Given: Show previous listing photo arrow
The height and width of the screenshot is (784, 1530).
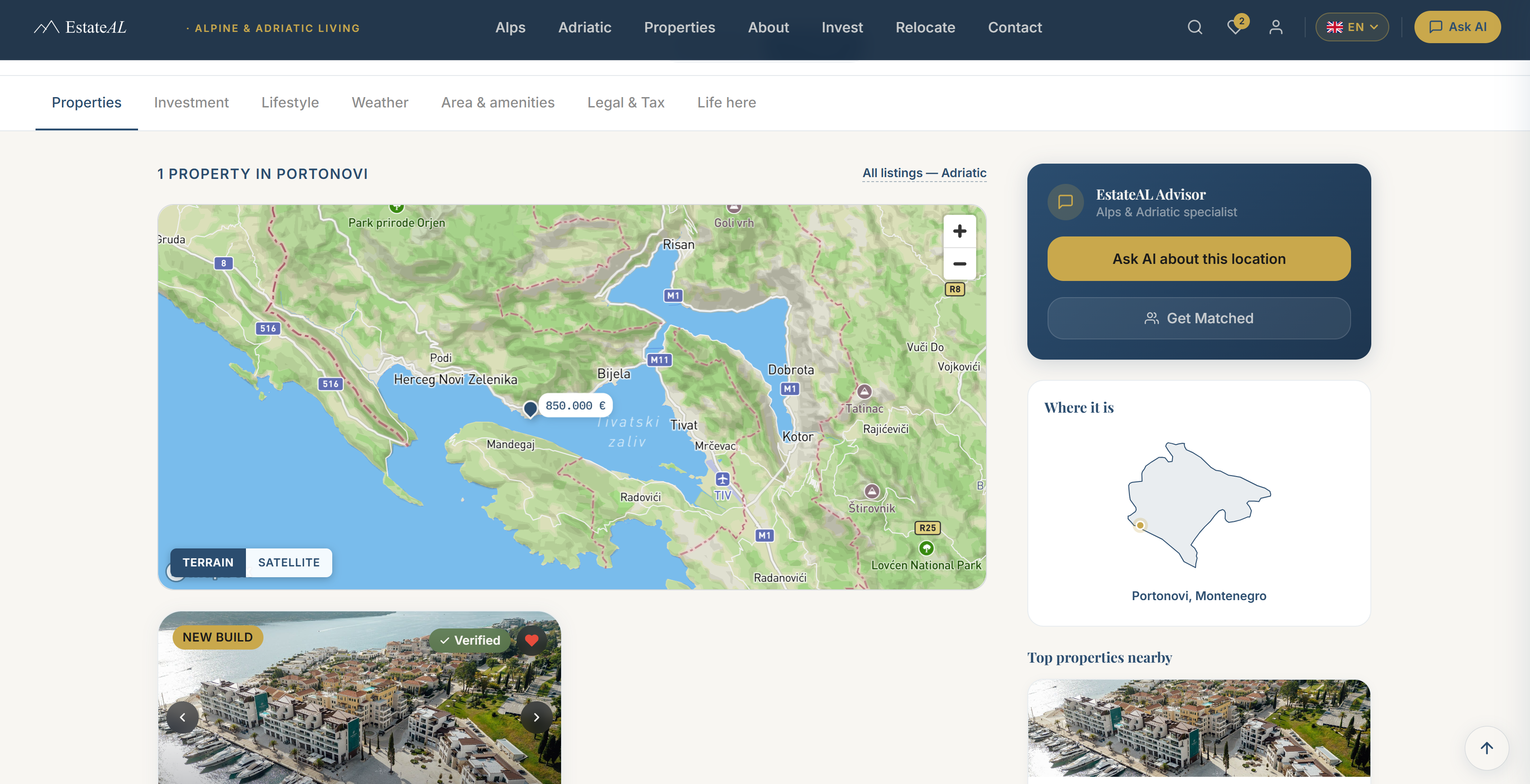Looking at the screenshot, I should 183,717.
